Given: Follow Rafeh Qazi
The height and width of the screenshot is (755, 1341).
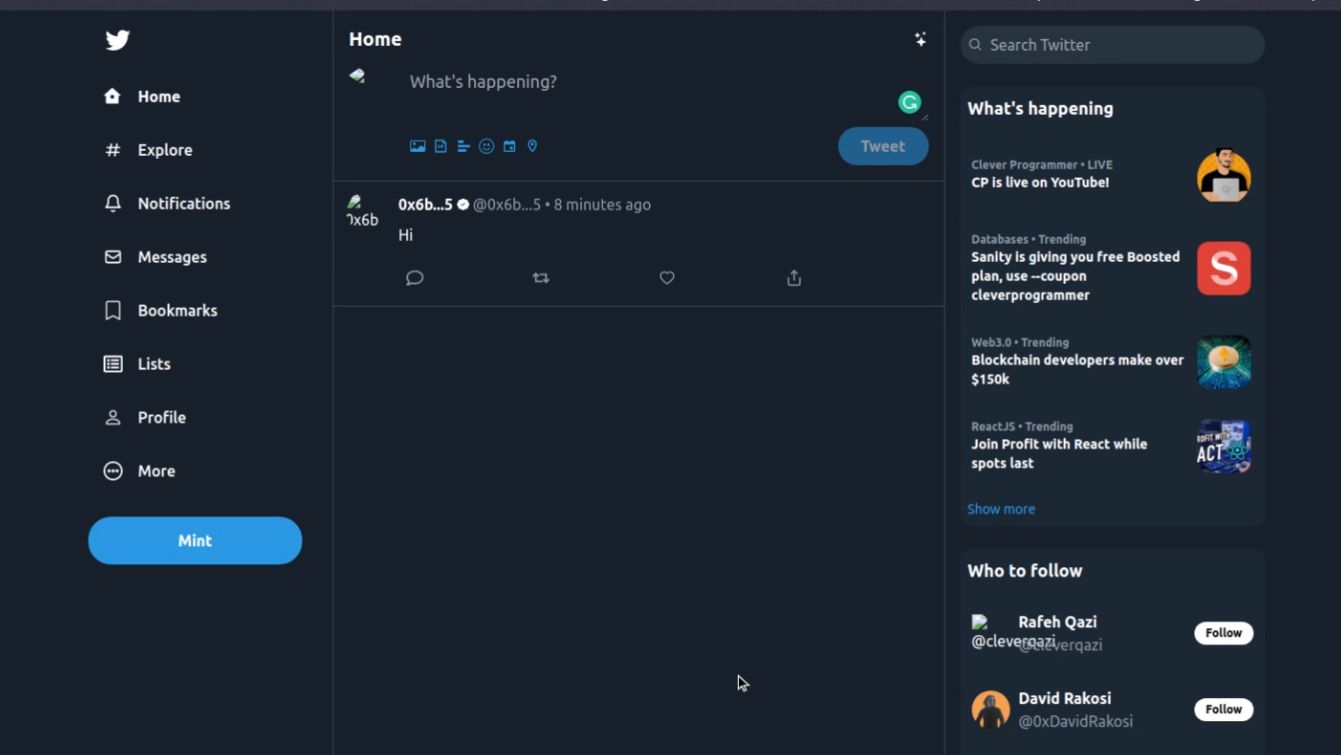Looking at the screenshot, I should (1224, 633).
